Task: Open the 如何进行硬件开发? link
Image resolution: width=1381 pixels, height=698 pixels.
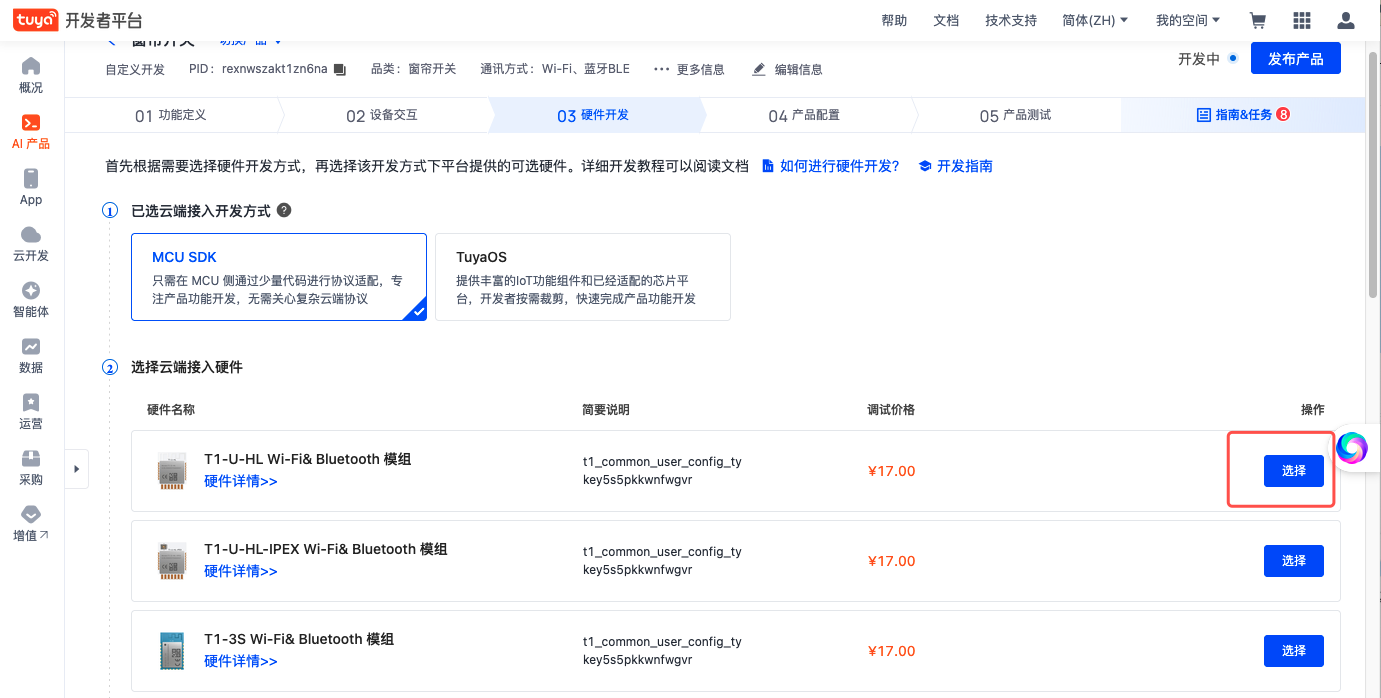Action: pyautogui.click(x=831, y=166)
